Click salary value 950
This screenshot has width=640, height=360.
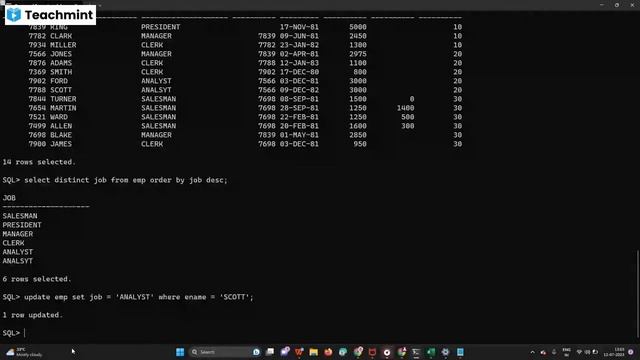coord(360,144)
